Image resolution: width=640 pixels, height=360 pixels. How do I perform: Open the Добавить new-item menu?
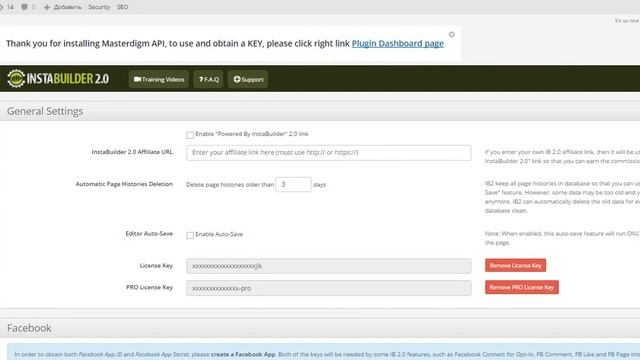coord(63,7)
